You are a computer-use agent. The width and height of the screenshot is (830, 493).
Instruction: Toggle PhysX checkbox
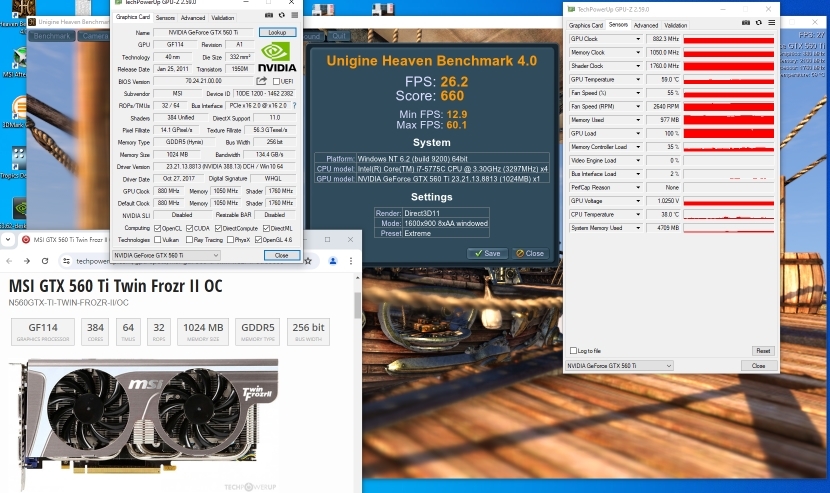[x=230, y=239]
